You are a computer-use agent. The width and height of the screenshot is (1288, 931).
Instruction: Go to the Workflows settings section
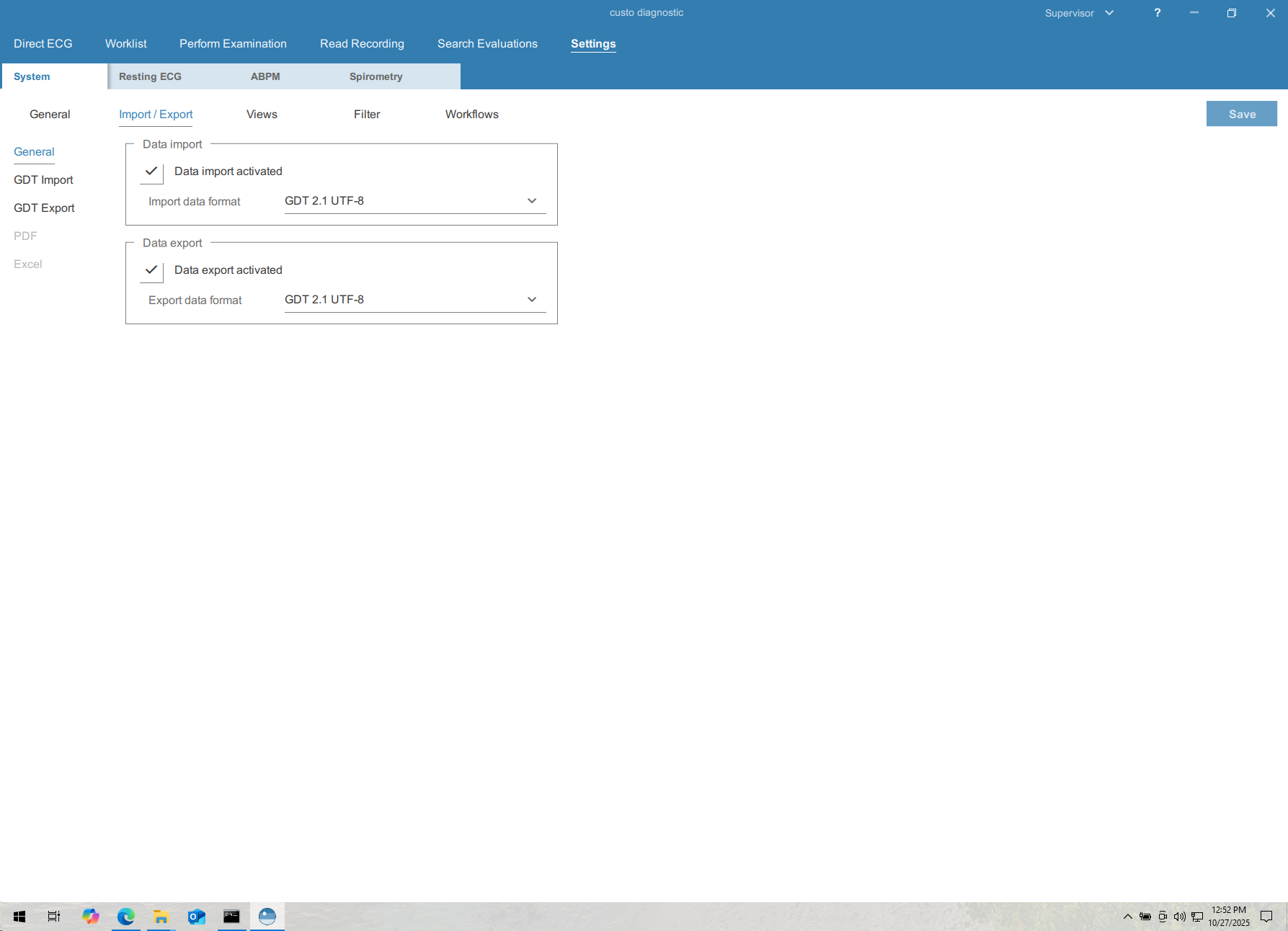(x=471, y=115)
